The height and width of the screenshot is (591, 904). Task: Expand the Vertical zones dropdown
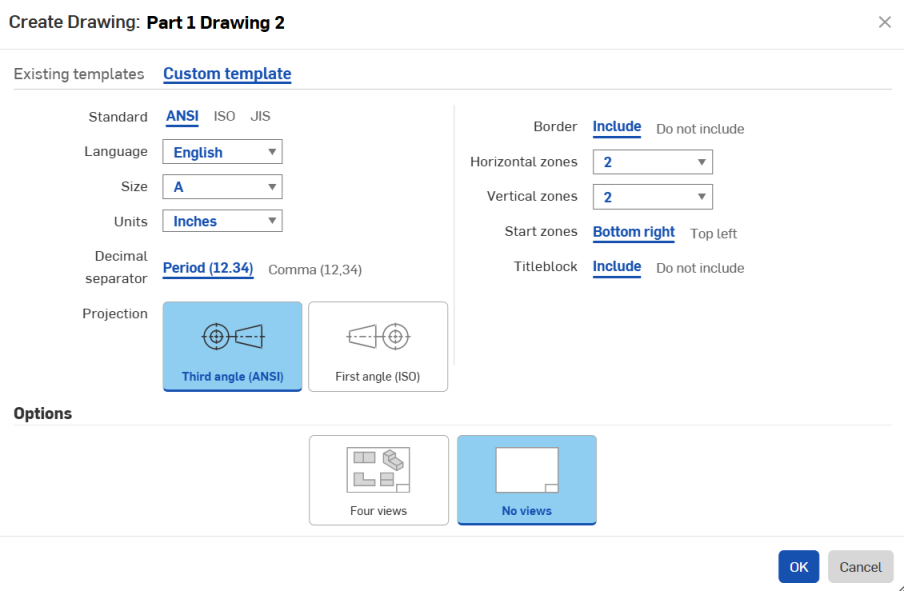pos(652,196)
